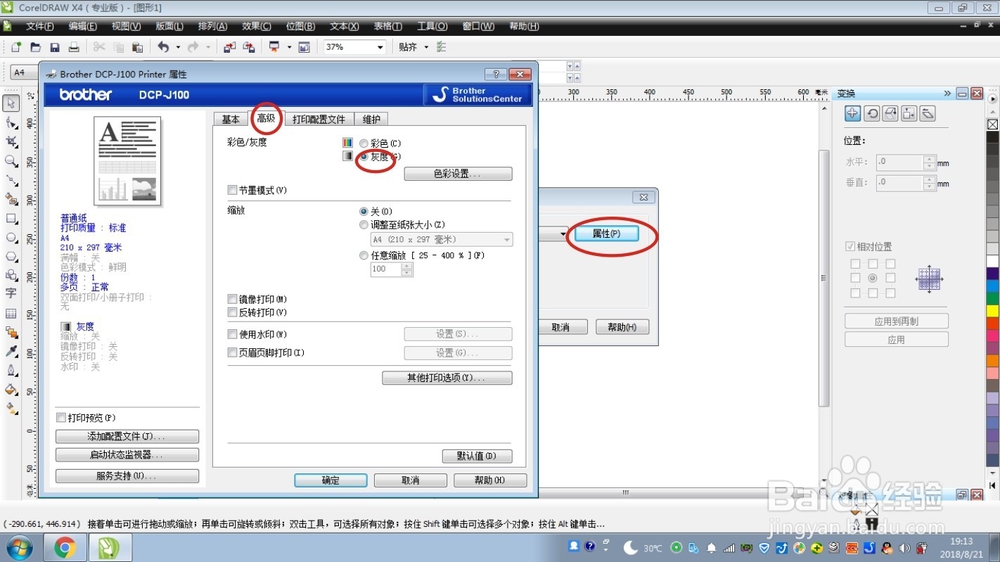Enable 使用水印 watermark checkbox
The width and height of the screenshot is (1000, 562).
click(x=232, y=334)
